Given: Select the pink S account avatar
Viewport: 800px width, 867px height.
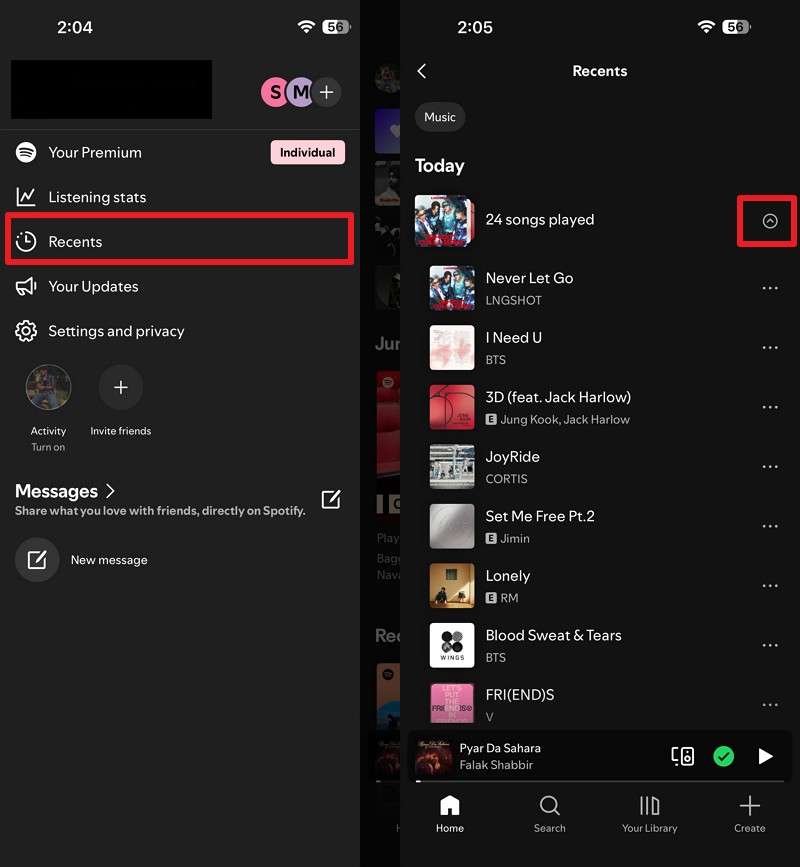Looking at the screenshot, I should [274, 92].
